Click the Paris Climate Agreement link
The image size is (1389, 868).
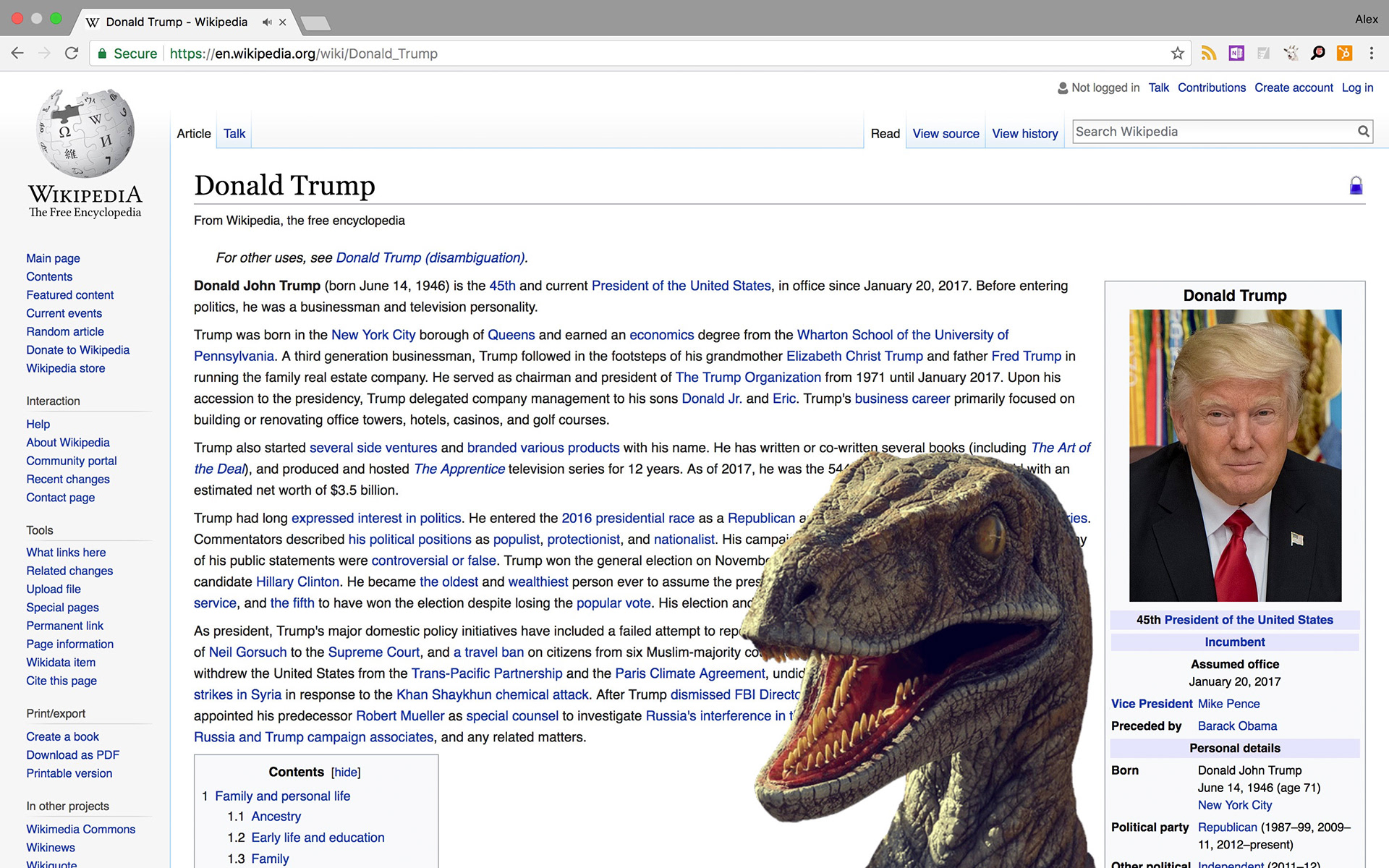(690, 673)
